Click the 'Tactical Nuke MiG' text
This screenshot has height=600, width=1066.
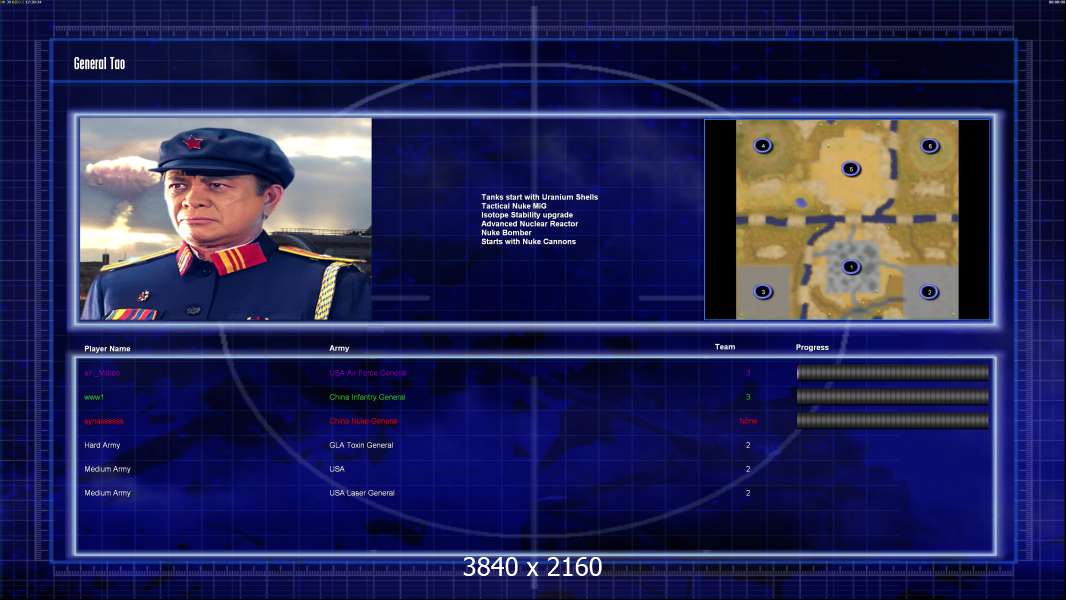[514, 206]
